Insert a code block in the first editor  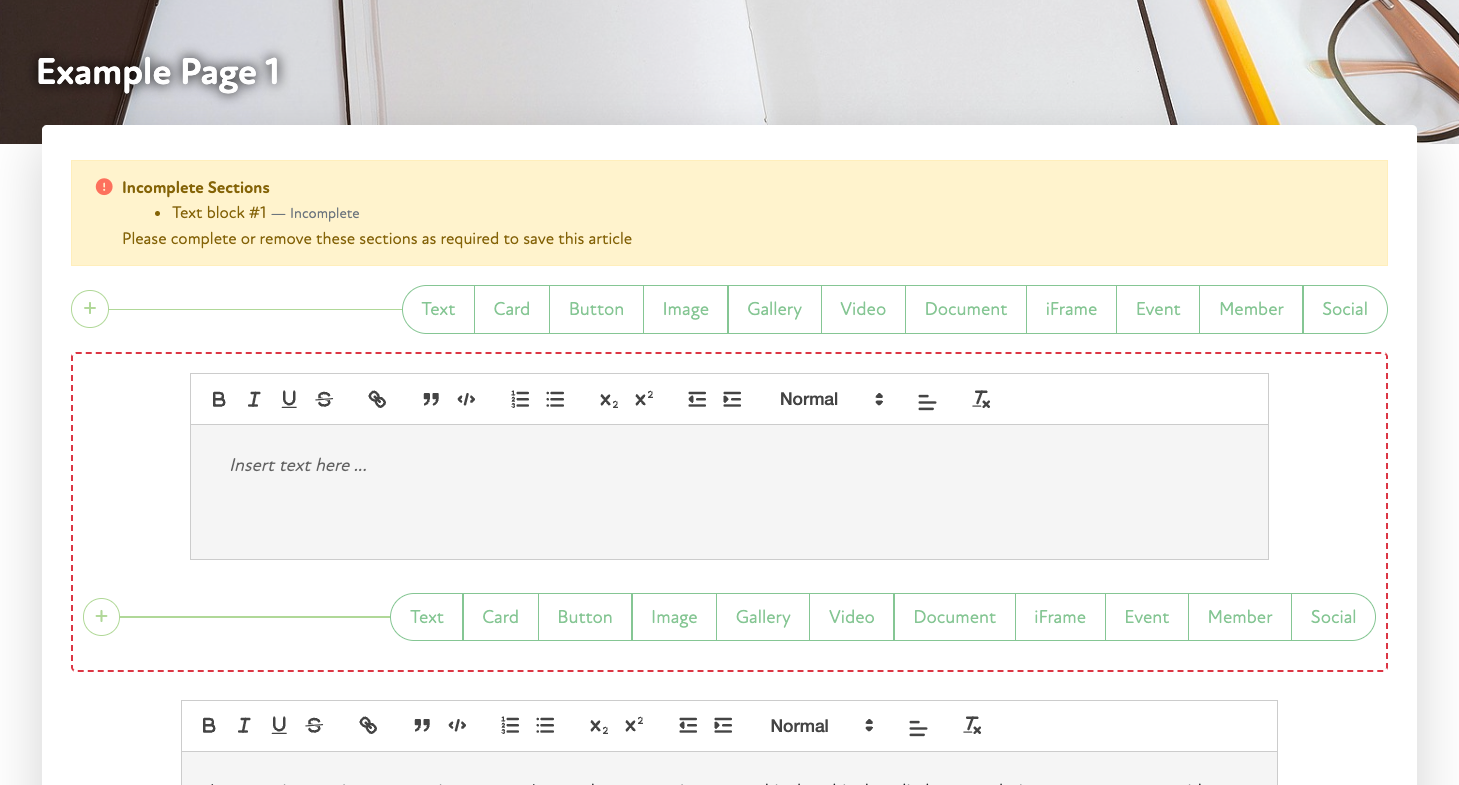[x=466, y=400]
